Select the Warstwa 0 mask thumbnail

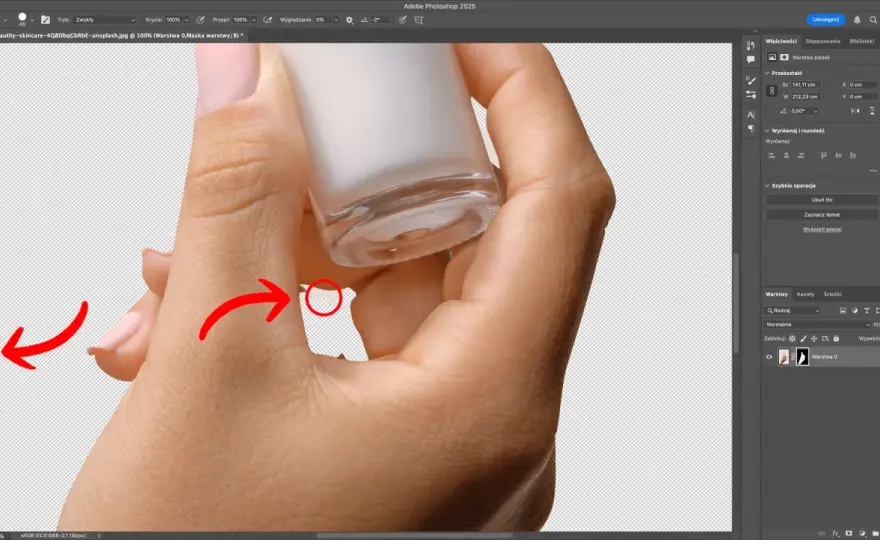pos(802,357)
